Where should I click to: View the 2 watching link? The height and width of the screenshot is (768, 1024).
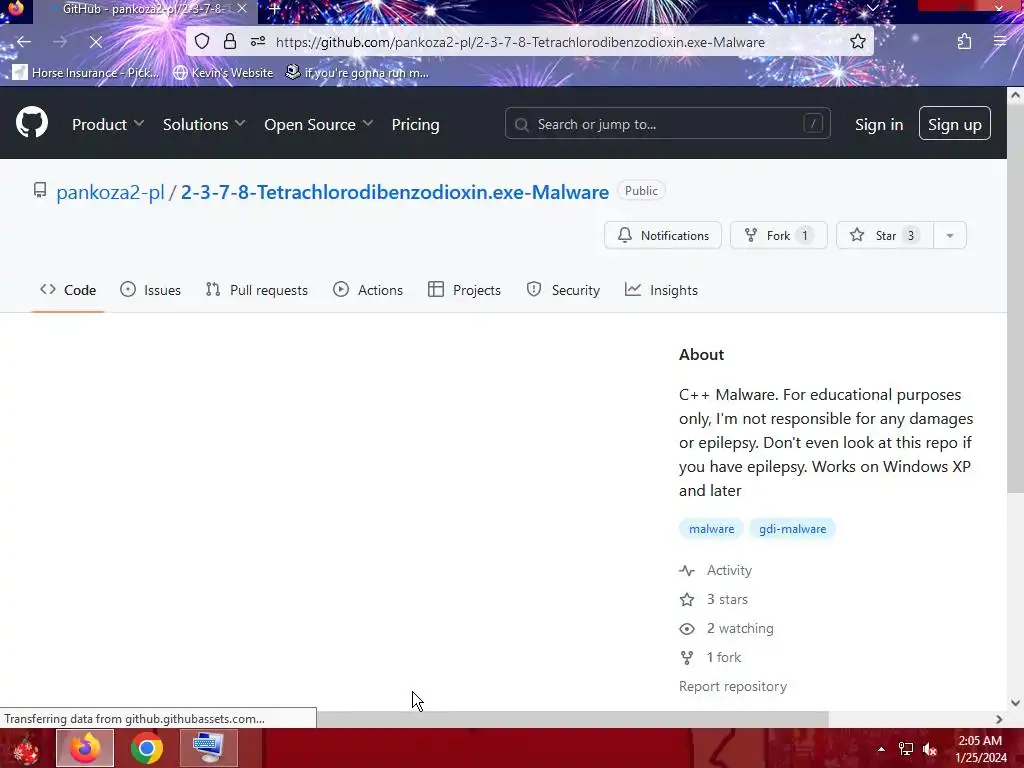pyautogui.click(x=727, y=628)
